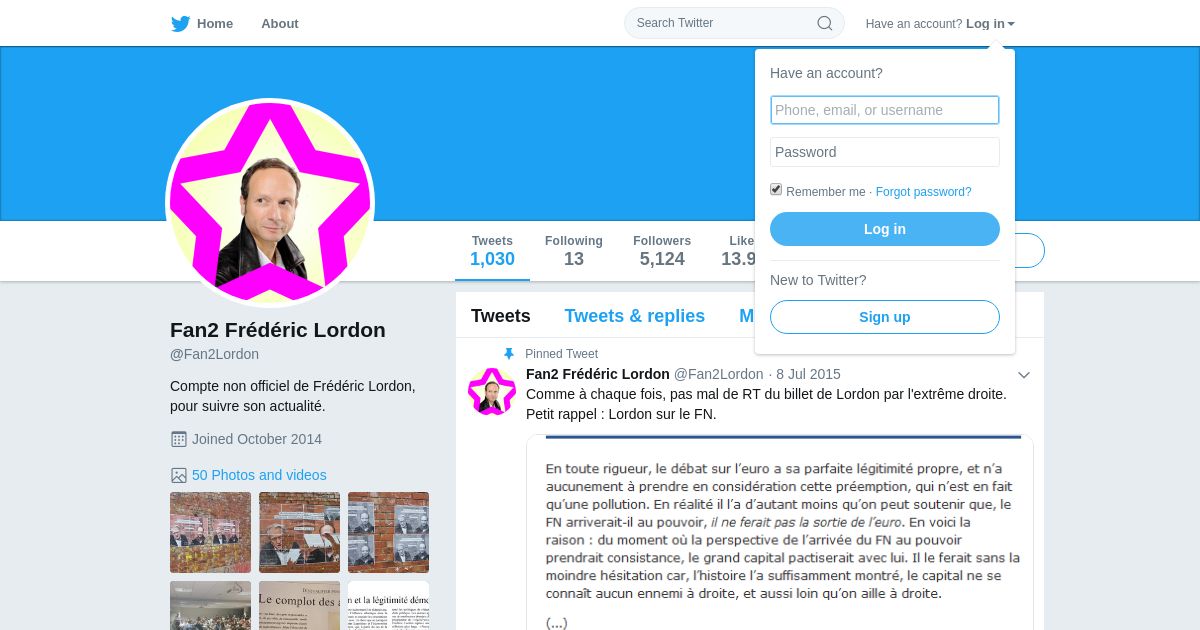The image size is (1200, 630).
Task: Click the Sign up button
Action: click(x=885, y=317)
